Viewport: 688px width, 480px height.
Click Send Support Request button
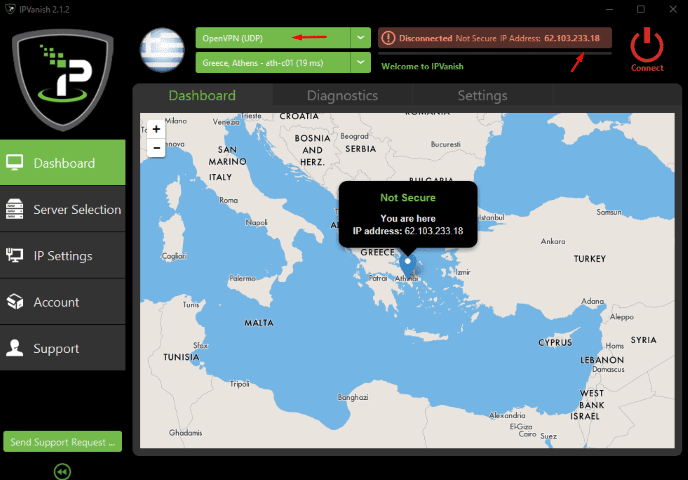tap(62, 441)
